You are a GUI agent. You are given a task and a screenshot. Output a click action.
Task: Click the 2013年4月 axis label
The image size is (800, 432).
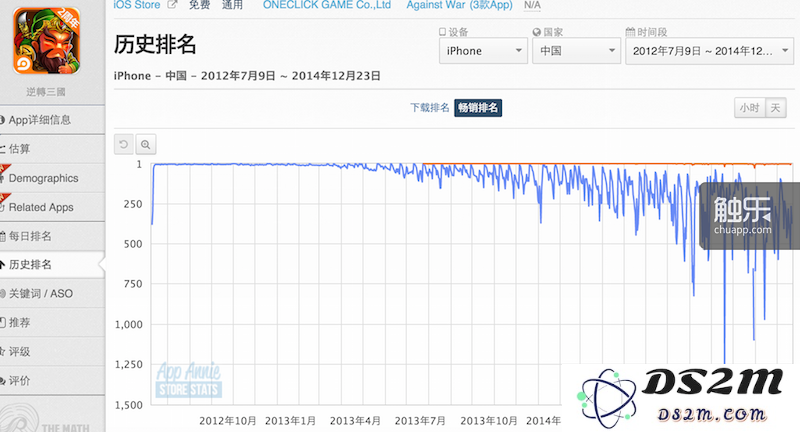[355, 421]
